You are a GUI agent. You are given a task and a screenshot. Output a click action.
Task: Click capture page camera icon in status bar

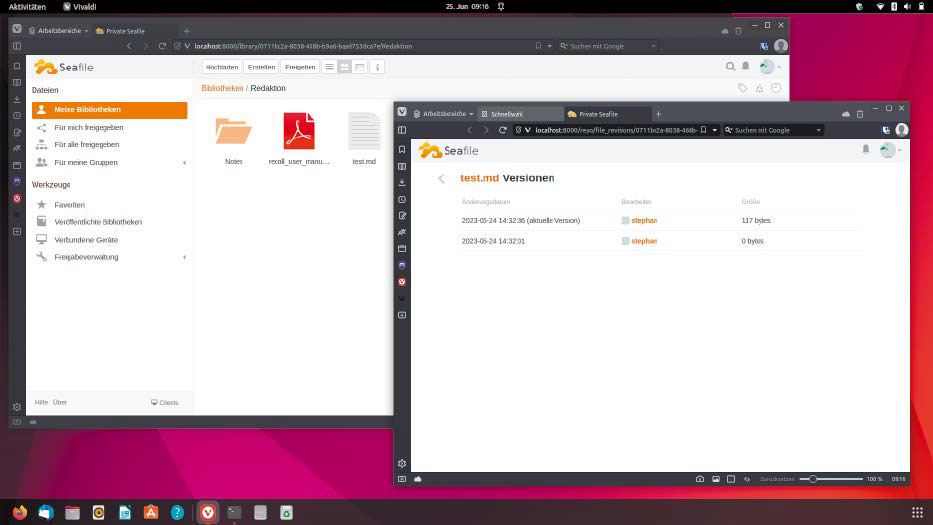pos(700,479)
